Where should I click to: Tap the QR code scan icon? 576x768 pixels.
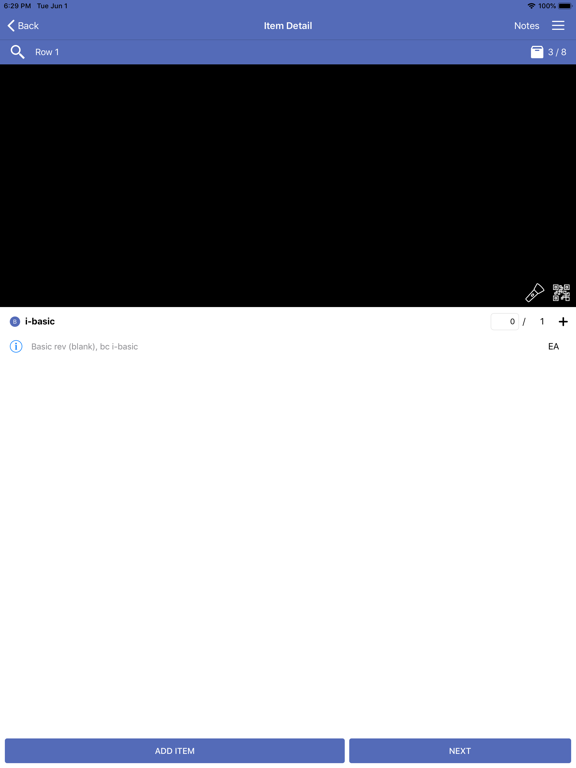click(561, 292)
